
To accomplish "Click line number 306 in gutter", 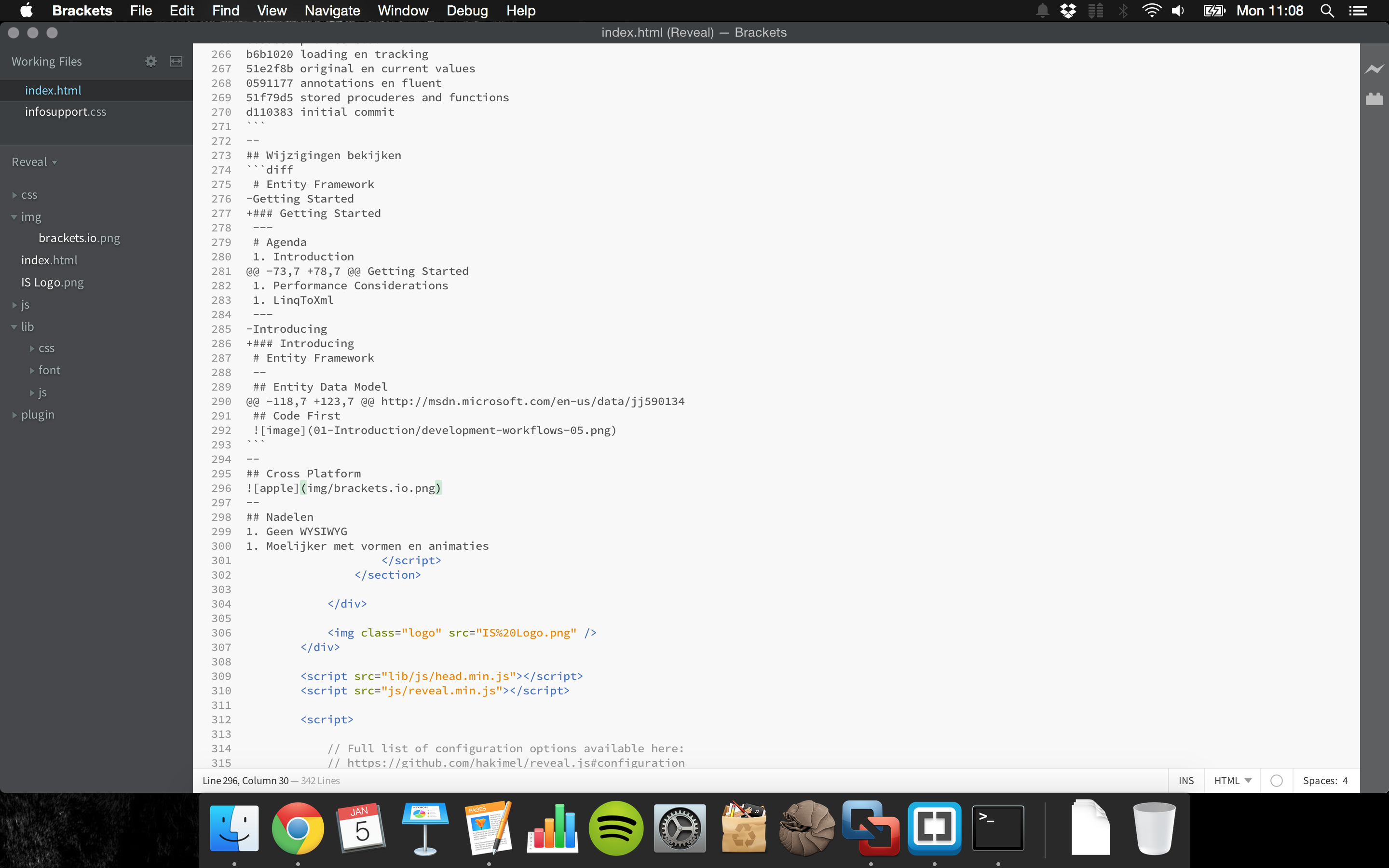I will click(x=221, y=633).
